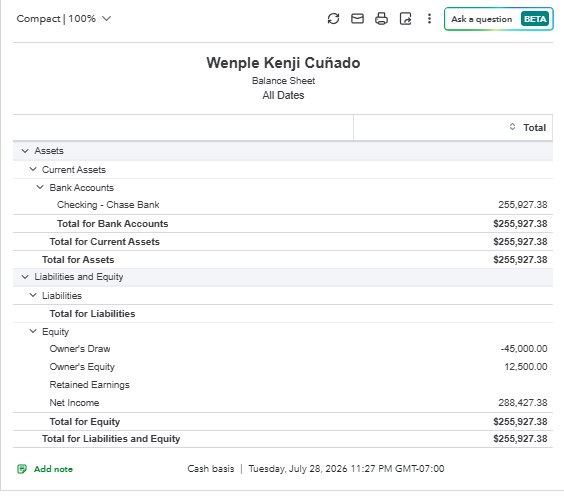Click Total for Liabilities and Equity amount

tap(520, 439)
